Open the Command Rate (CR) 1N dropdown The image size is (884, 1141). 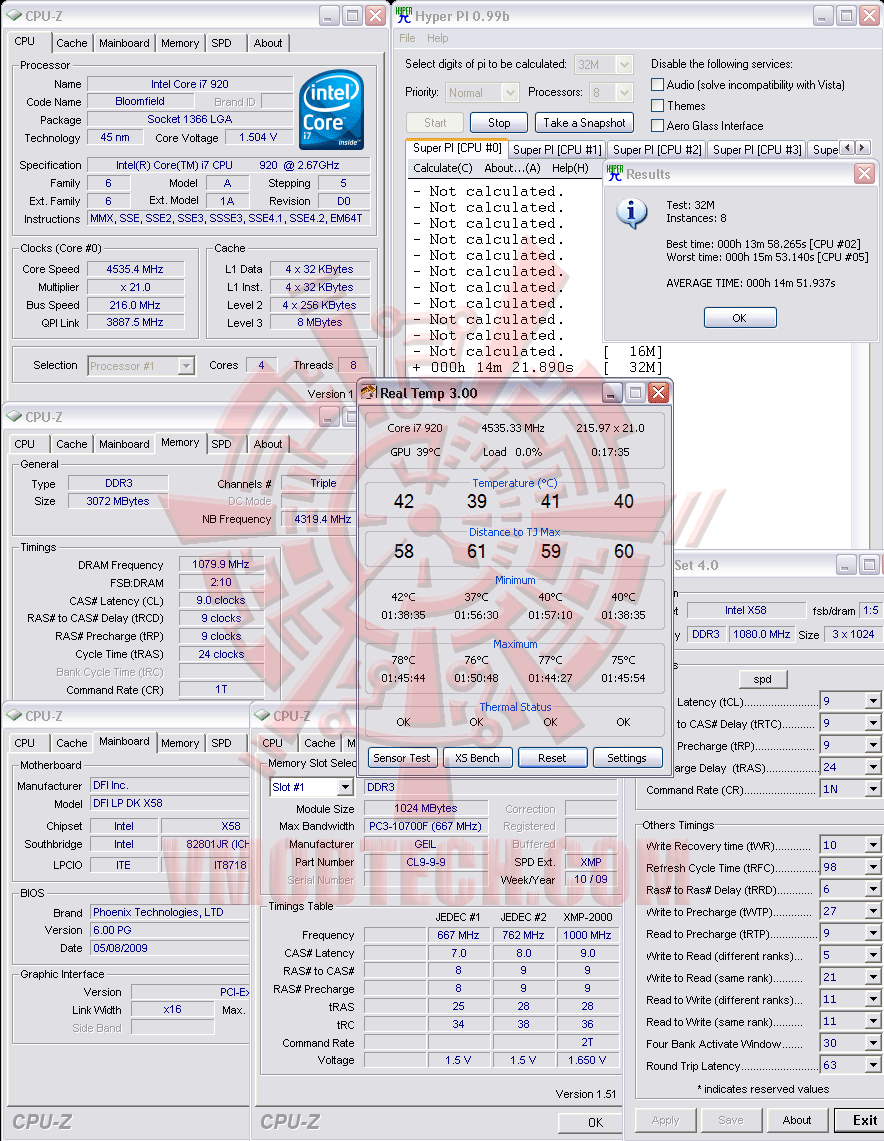click(x=872, y=790)
